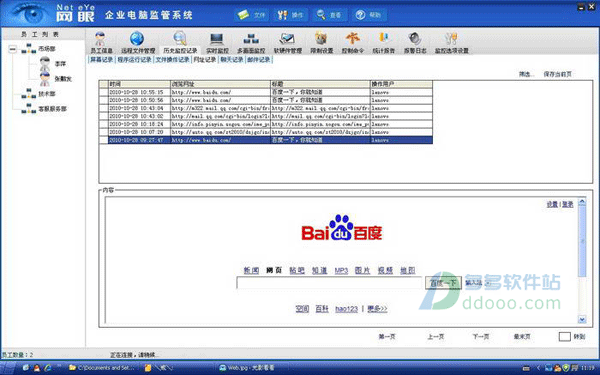Open the 报警日志 speaker icon
The height and width of the screenshot is (375, 600).
[x=415, y=42]
